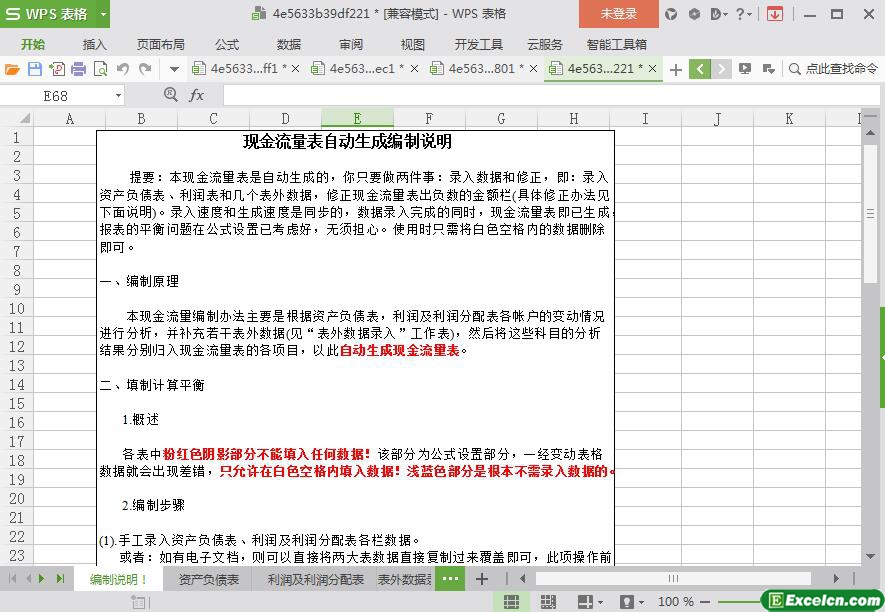This screenshot has width=885, height=612.
Task: Show more sheets with the green ellipsis button
Action: click(450, 579)
